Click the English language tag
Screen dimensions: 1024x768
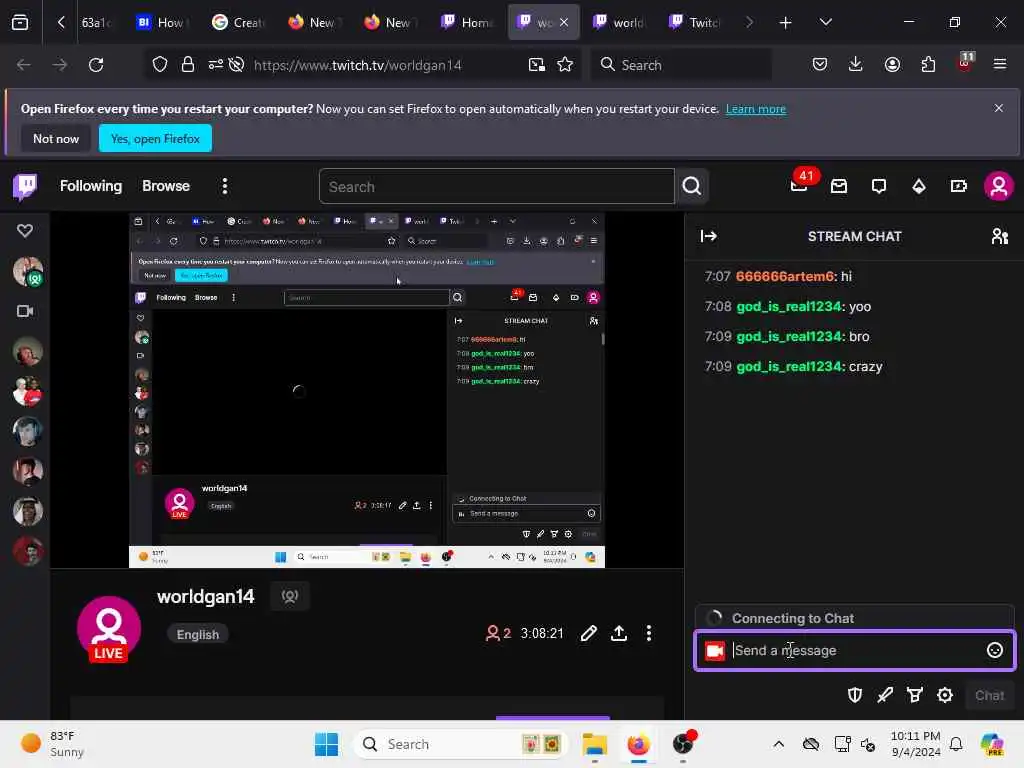coord(198,634)
